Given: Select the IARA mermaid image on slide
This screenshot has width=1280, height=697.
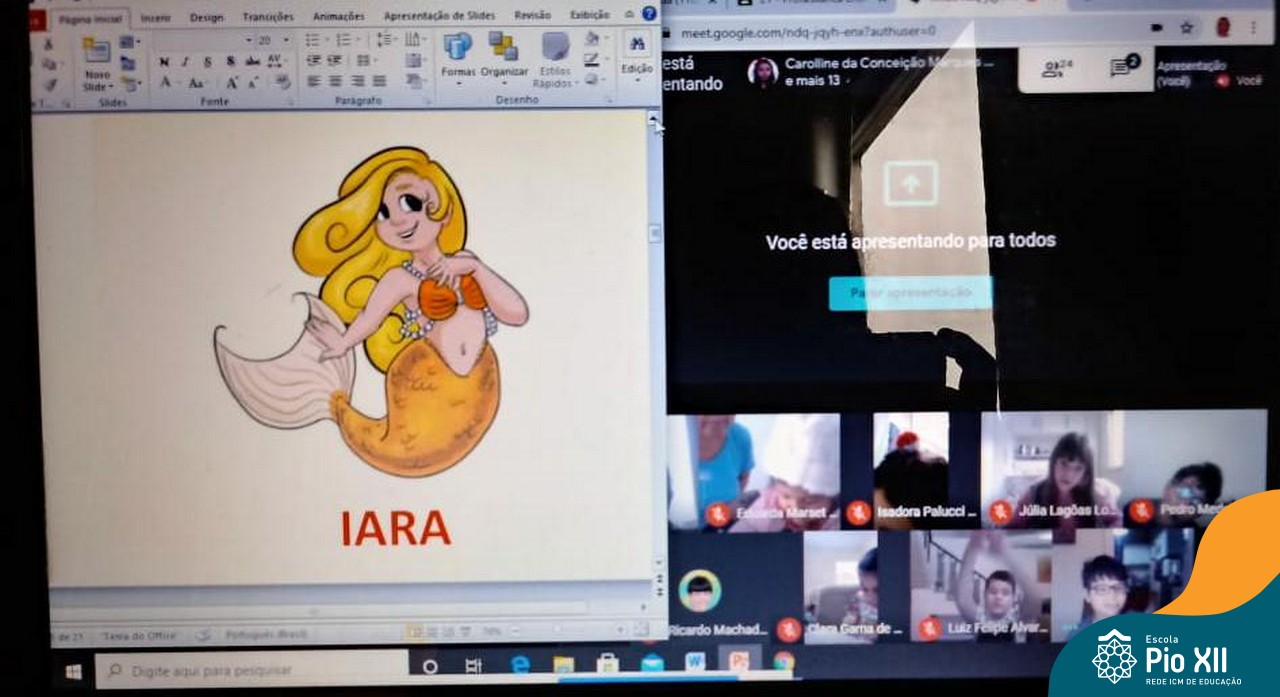Looking at the screenshot, I should (371, 311).
